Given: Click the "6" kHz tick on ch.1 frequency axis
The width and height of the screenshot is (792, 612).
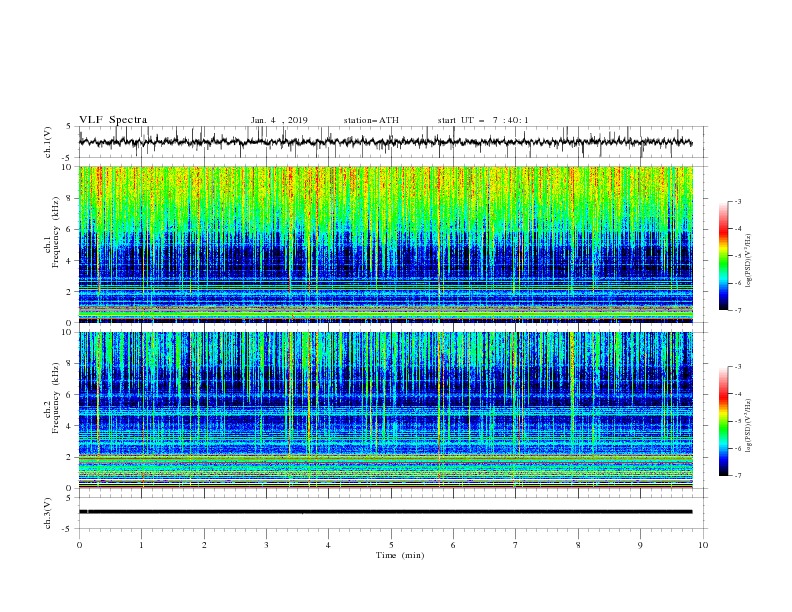Looking at the screenshot, I should (x=70, y=229).
